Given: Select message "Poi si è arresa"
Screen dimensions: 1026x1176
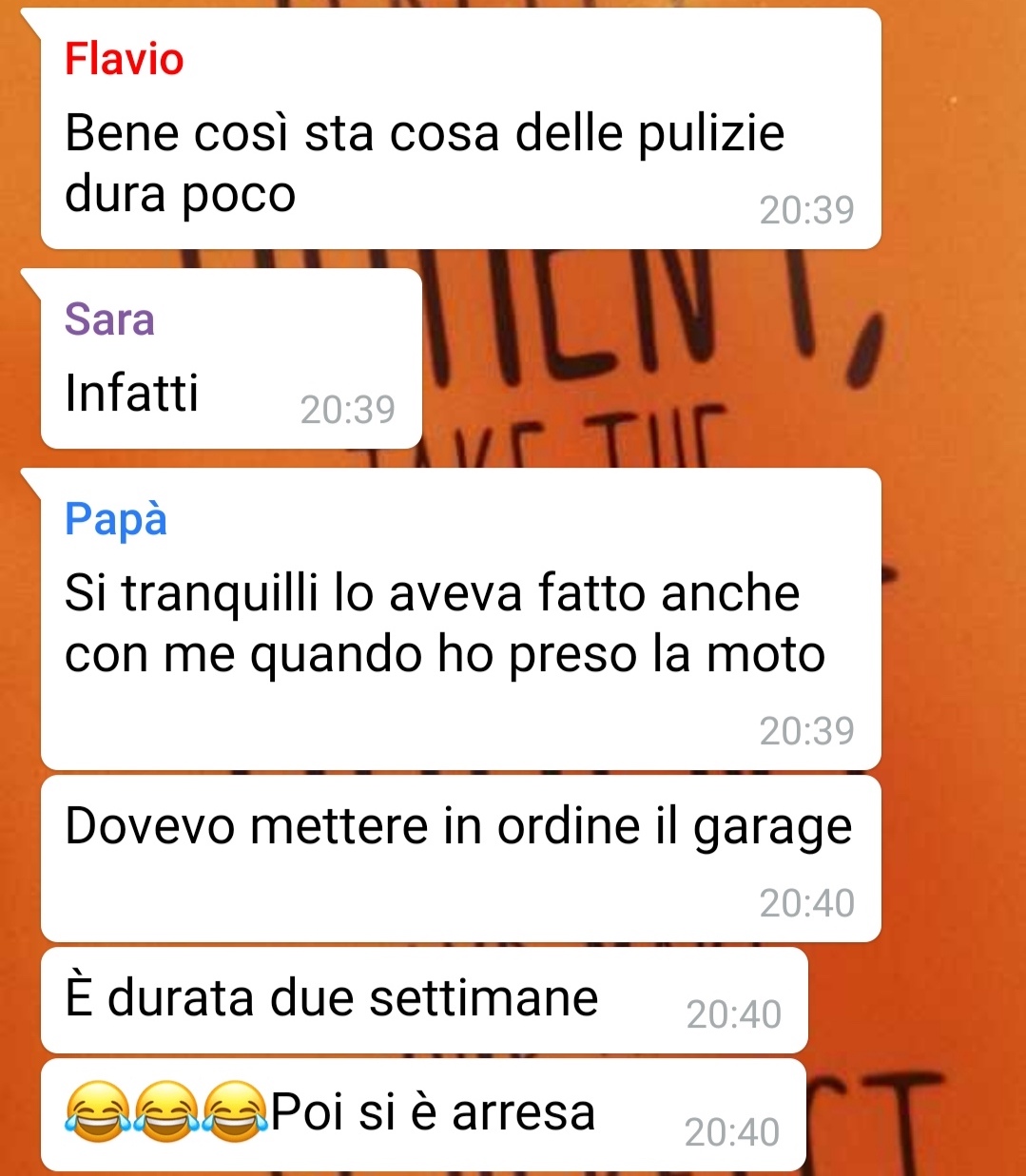Looking at the screenshot, I should coord(423,1115).
